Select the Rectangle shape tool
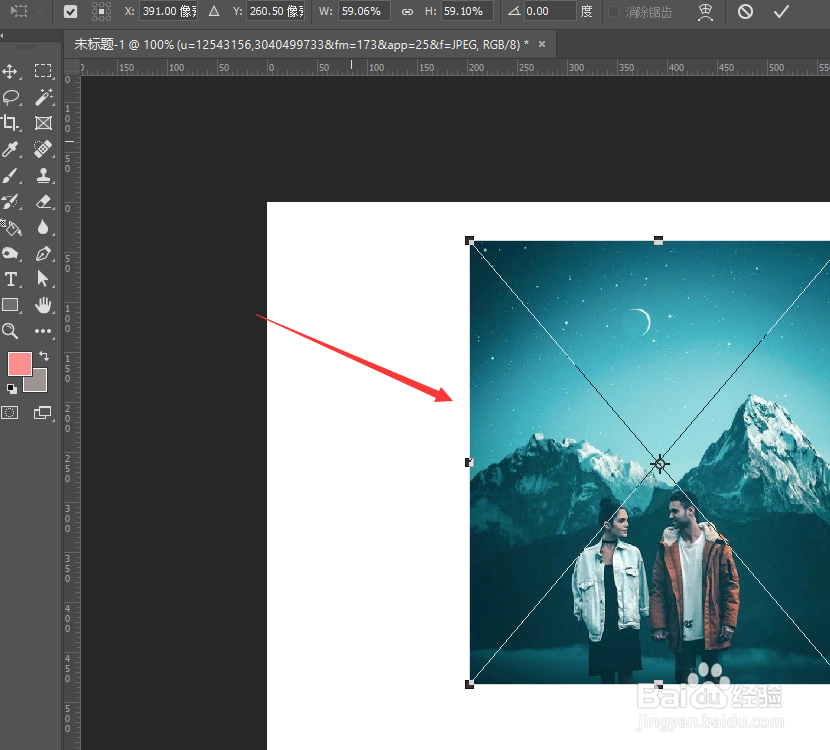The image size is (830, 750). pyautogui.click(x=10, y=305)
